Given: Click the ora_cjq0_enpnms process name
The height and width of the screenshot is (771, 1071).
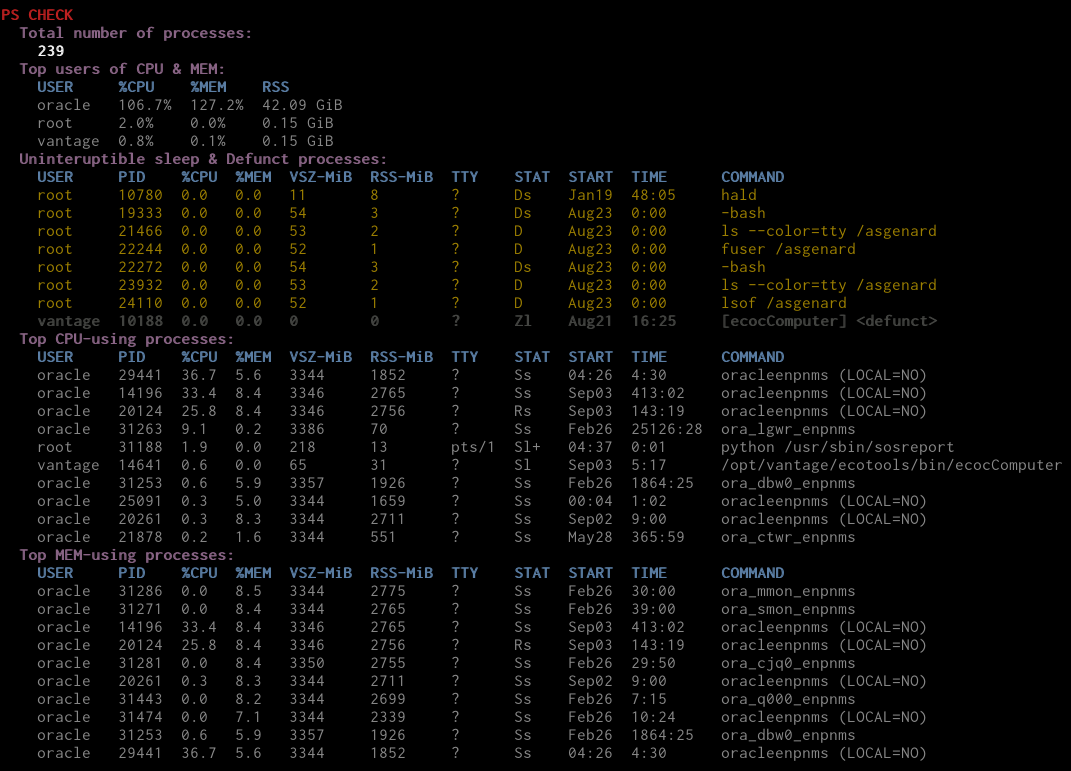Looking at the screenshot, I should click(788, 663).
